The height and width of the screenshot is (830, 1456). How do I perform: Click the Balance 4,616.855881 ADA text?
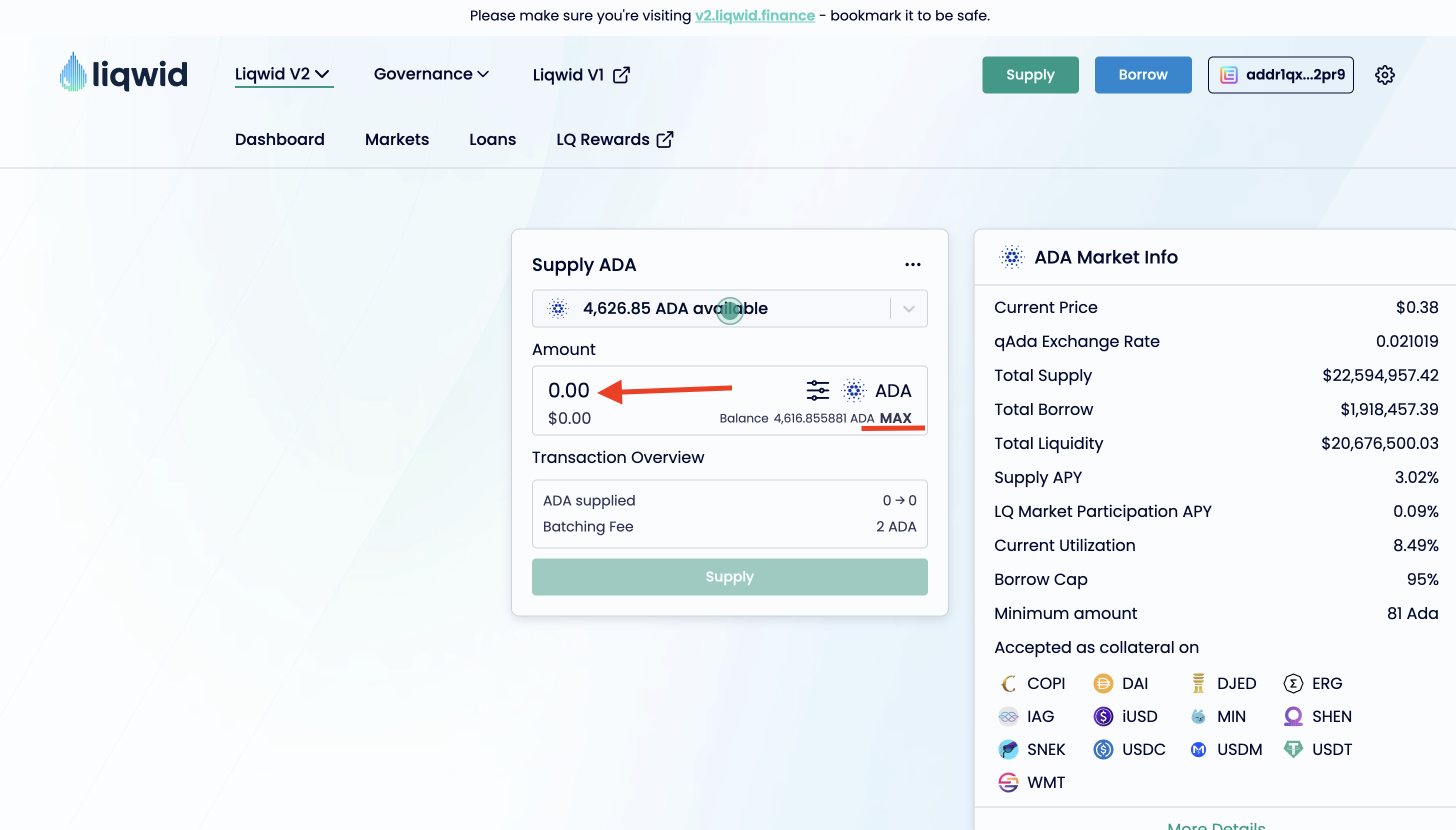796,418
